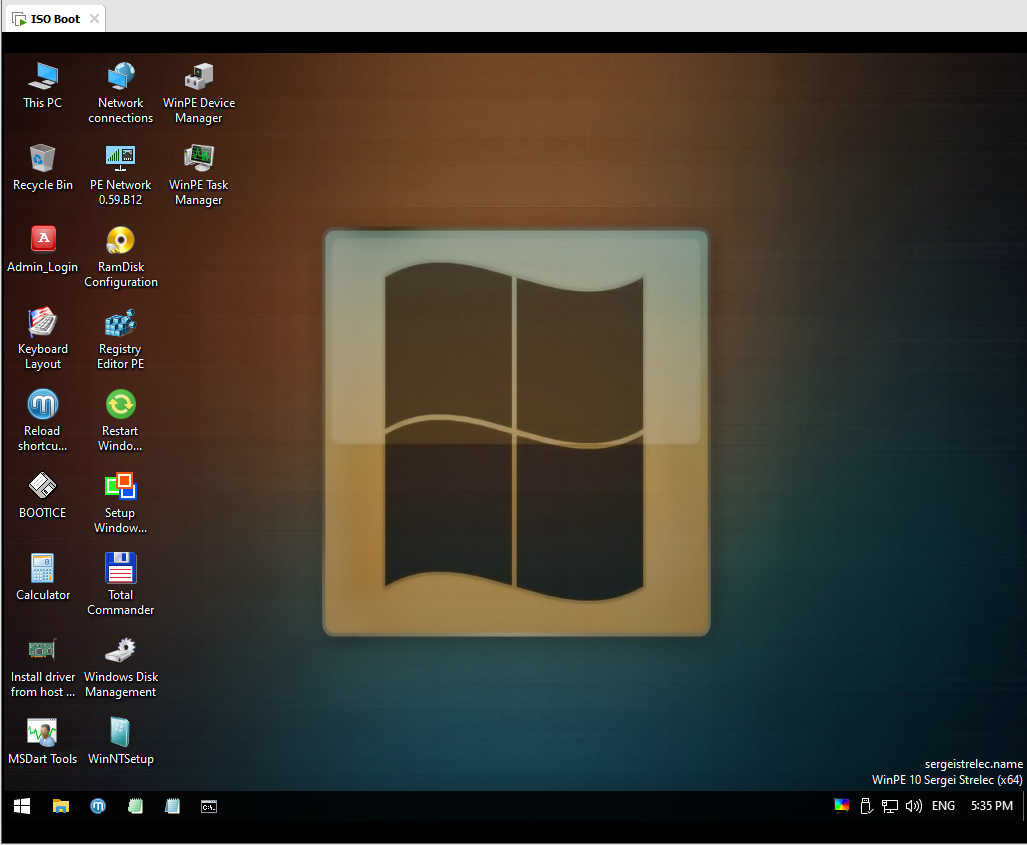The width and height of the screenshot is (1027, 845).
Task: Click Restart Windows Explorer shortcut icon
Action: (x=121, y=421)
